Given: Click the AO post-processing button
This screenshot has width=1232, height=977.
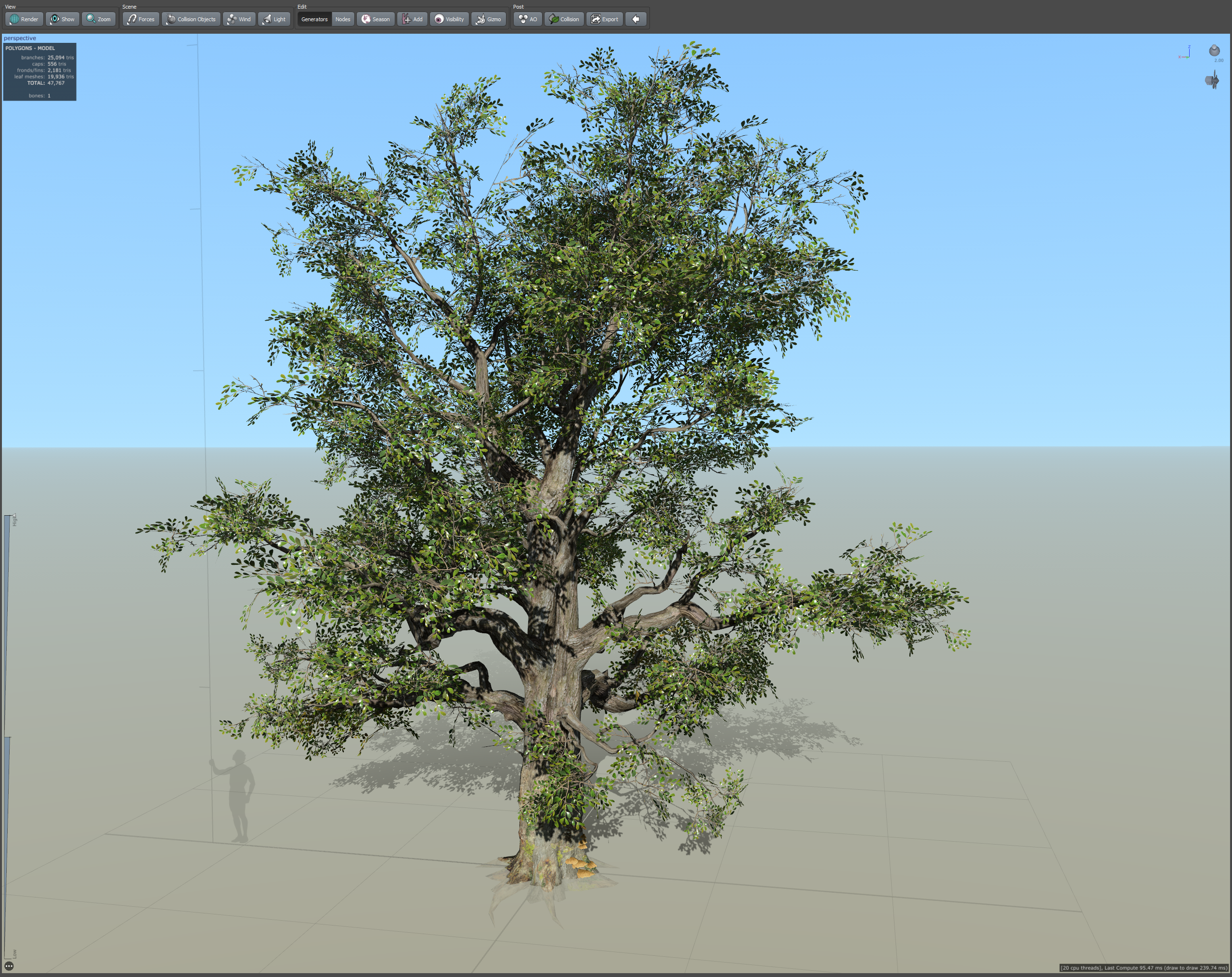Looking at the screenshot, I should coord(528,19).
